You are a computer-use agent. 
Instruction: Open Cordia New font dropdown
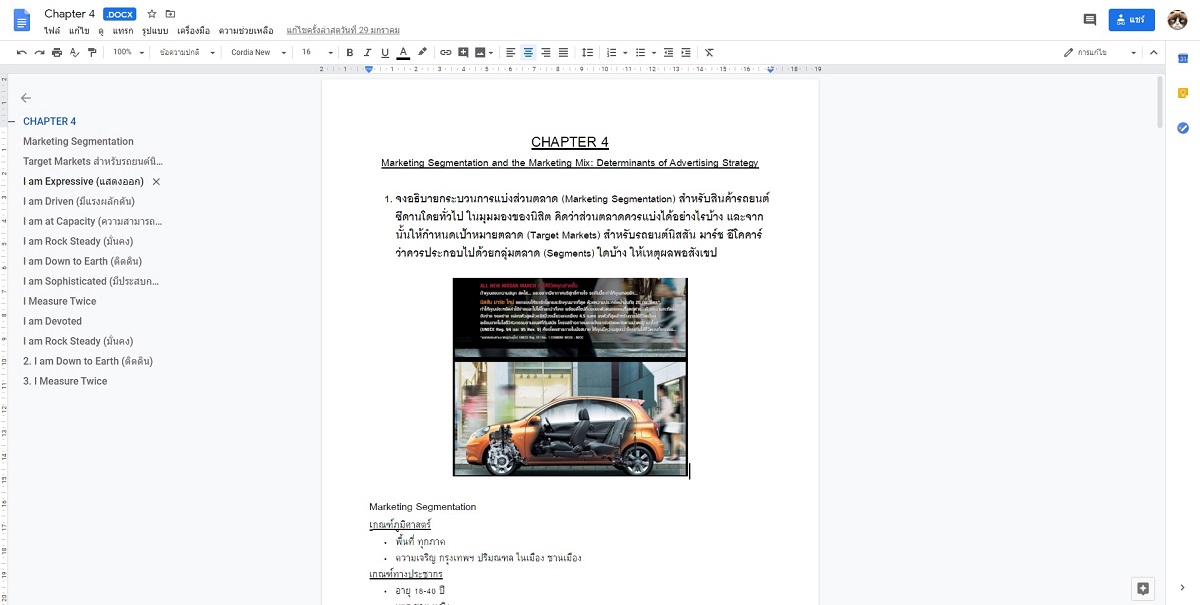(x=257, y=52)
